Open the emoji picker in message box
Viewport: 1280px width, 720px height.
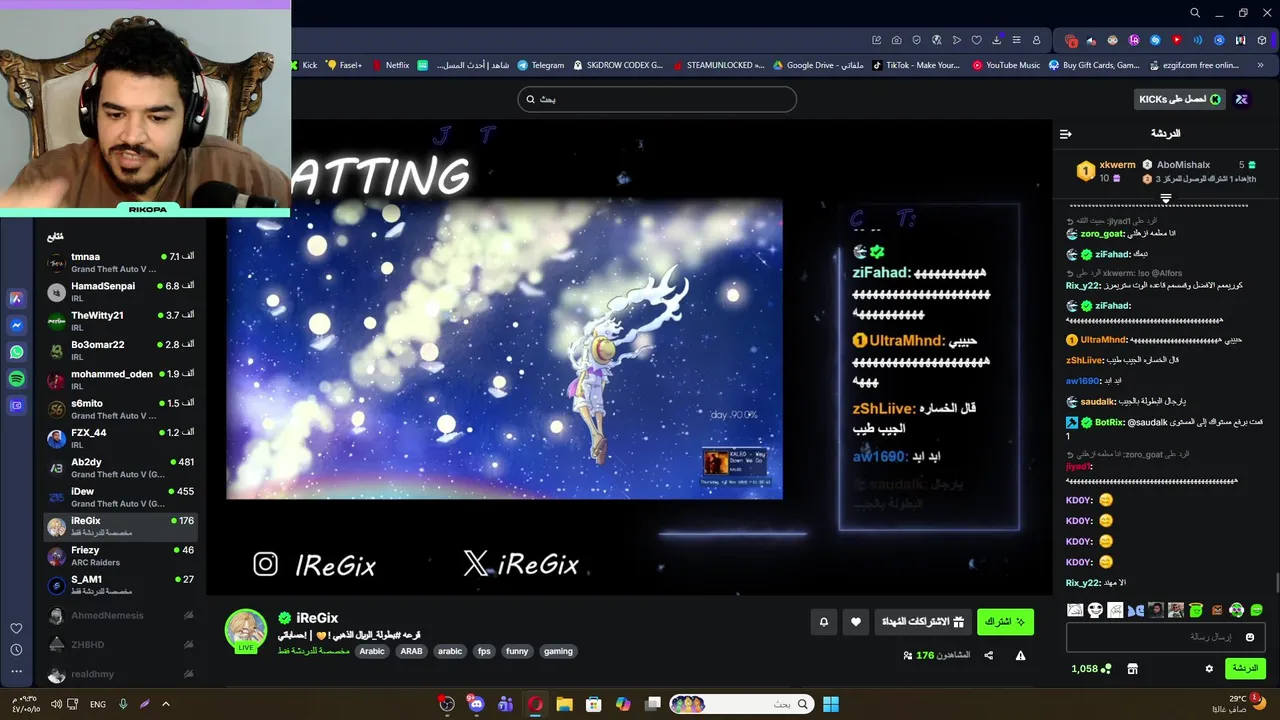(x=1249, y=637)
